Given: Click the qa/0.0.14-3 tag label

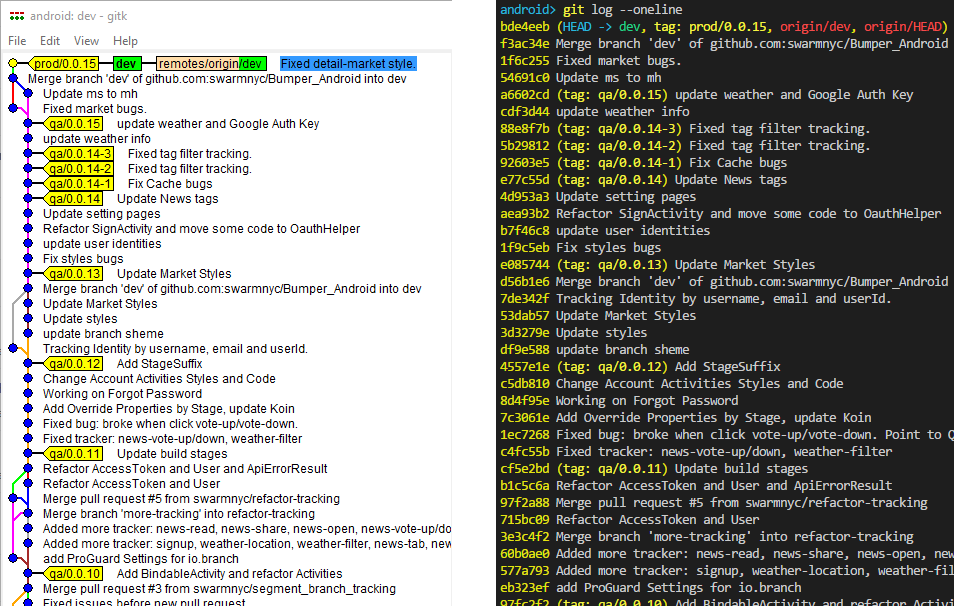Looking at the screenshot, I should (80, 153).
